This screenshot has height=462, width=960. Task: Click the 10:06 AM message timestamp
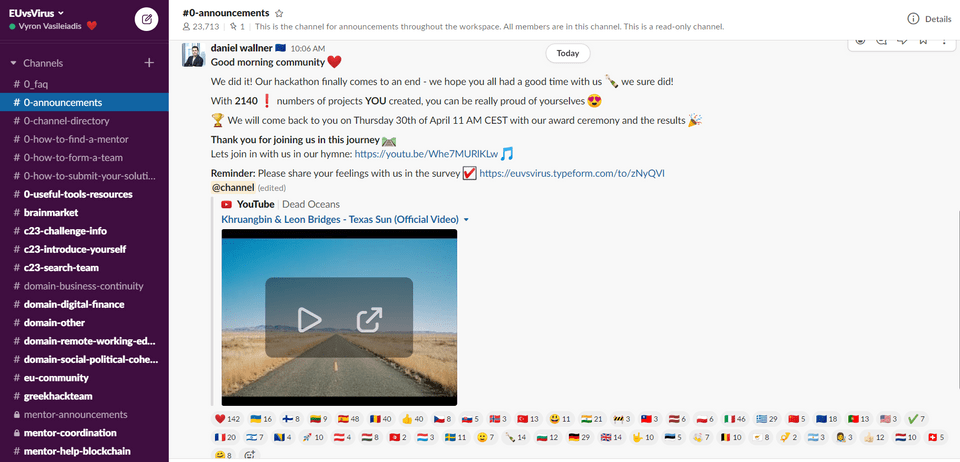pos(307,48)
